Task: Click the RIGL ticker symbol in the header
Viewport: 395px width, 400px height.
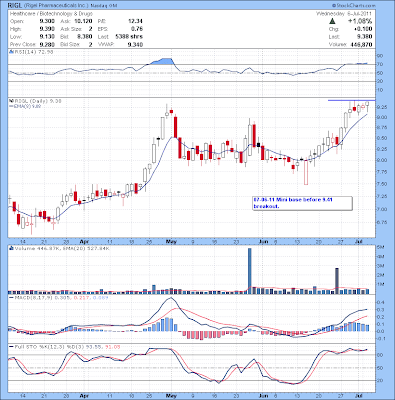Action: coord(14,6)
